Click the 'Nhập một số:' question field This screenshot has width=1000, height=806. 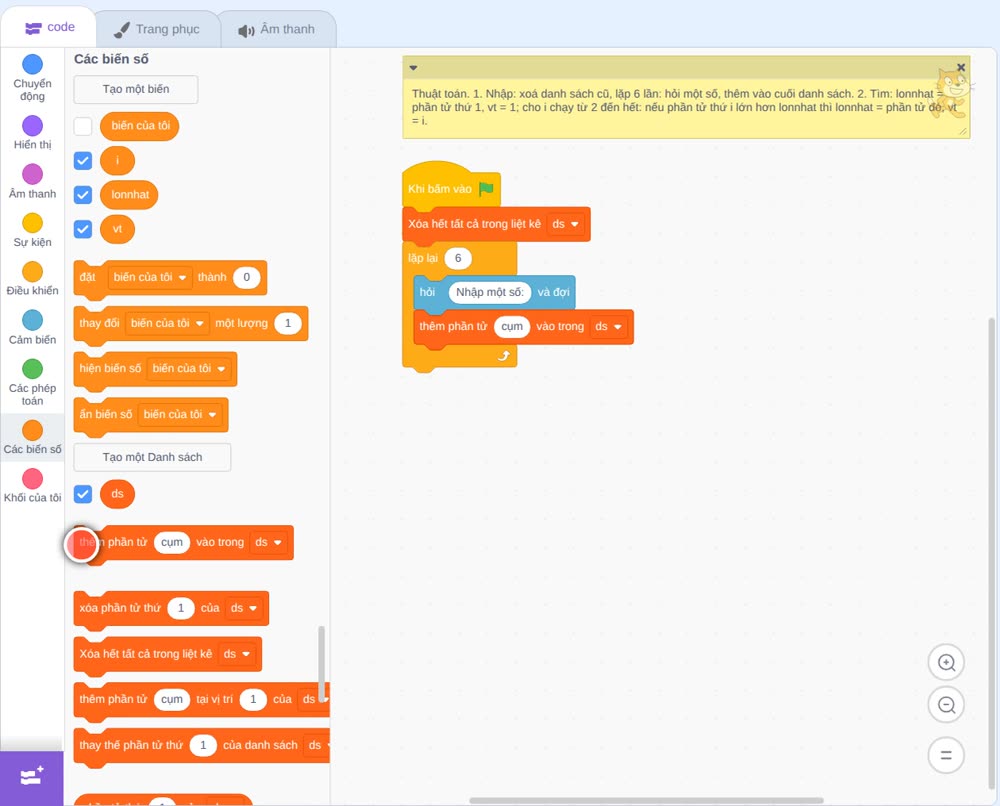pyautogui.click(x=490, y=292)
